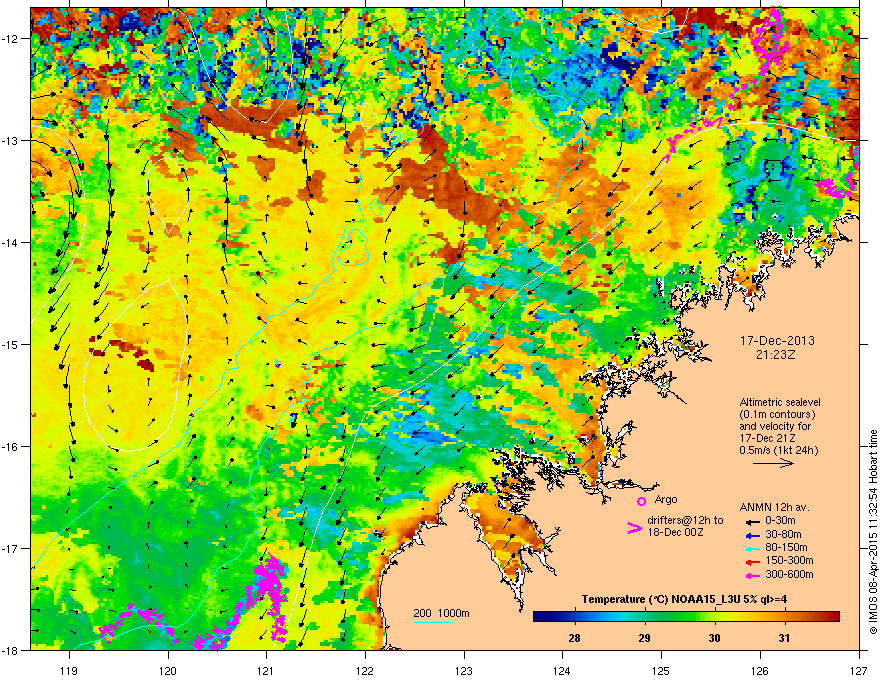Click the 200 1000m isobath label text
This screenshot has width=880, height=680.
click(441, 613)
